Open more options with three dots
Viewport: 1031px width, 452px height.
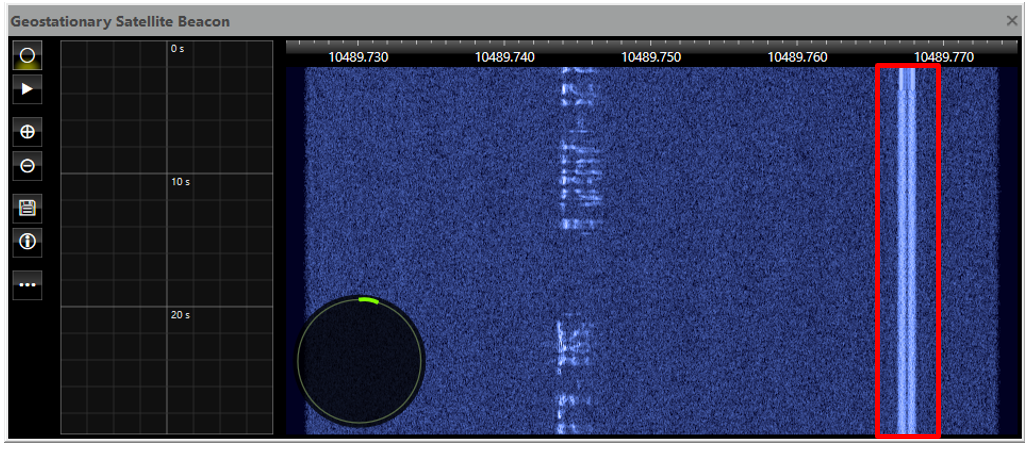click(x=27, y=285)
